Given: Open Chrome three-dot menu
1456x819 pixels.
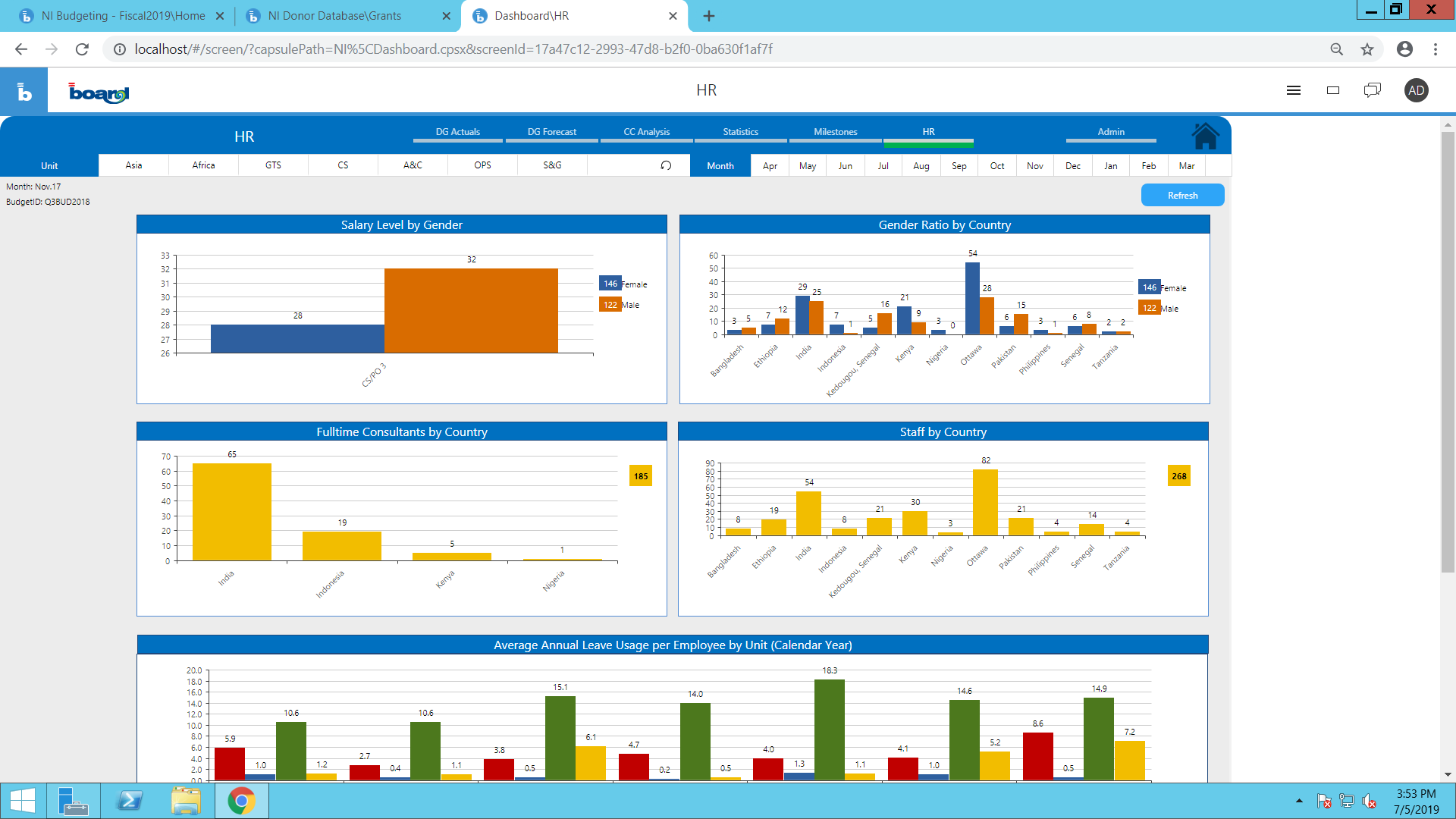Looking at the screenshot, I should [x=1435, y=49].
